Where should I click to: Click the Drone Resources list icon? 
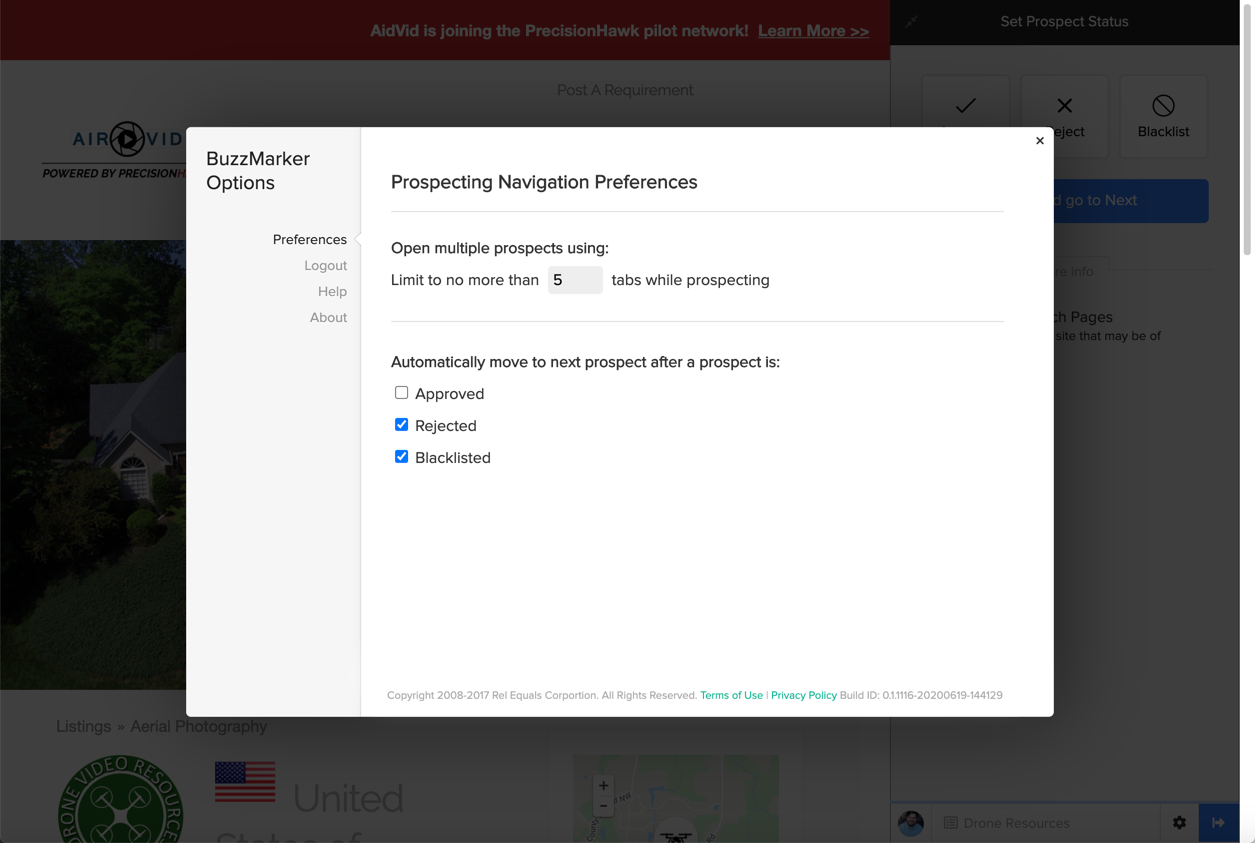tap(951, 823)
